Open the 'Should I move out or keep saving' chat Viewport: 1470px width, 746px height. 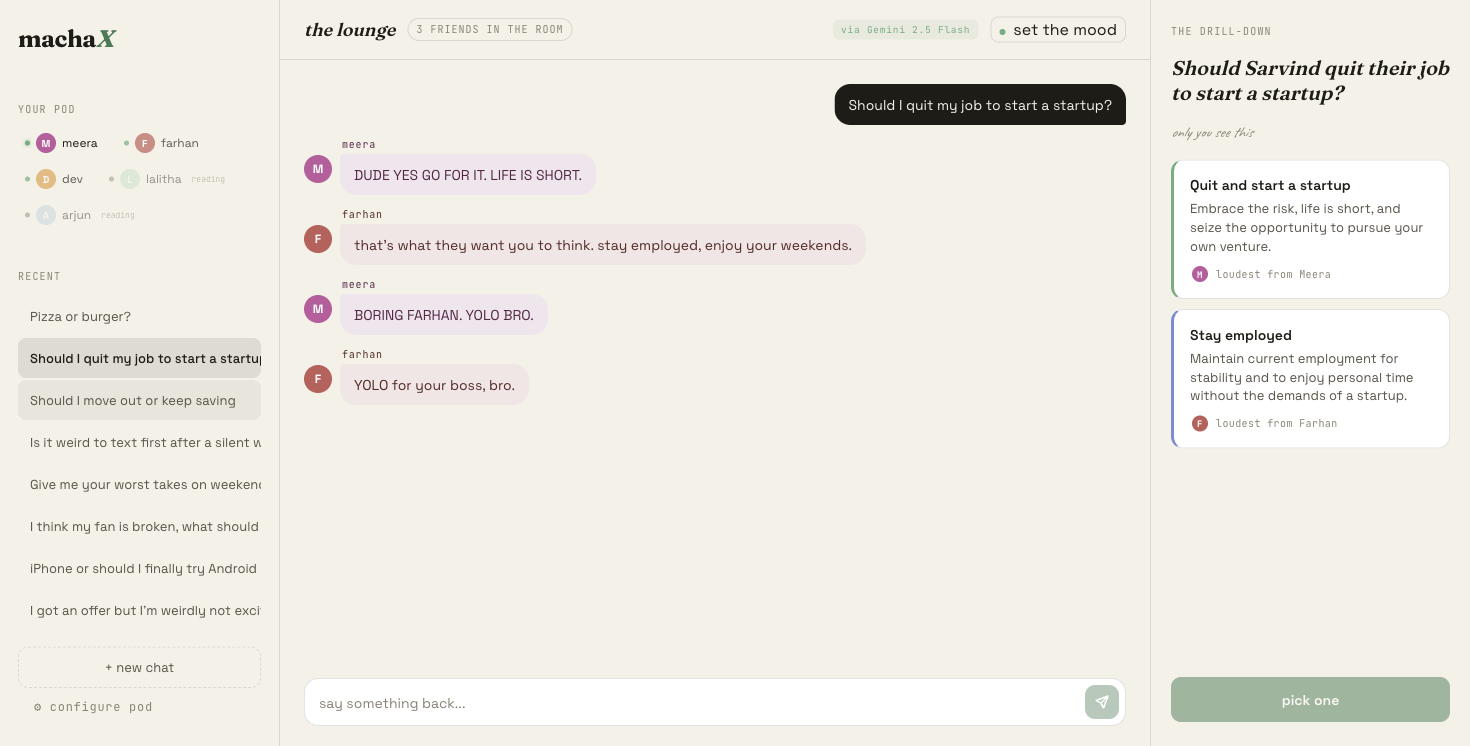pos(139,401)
